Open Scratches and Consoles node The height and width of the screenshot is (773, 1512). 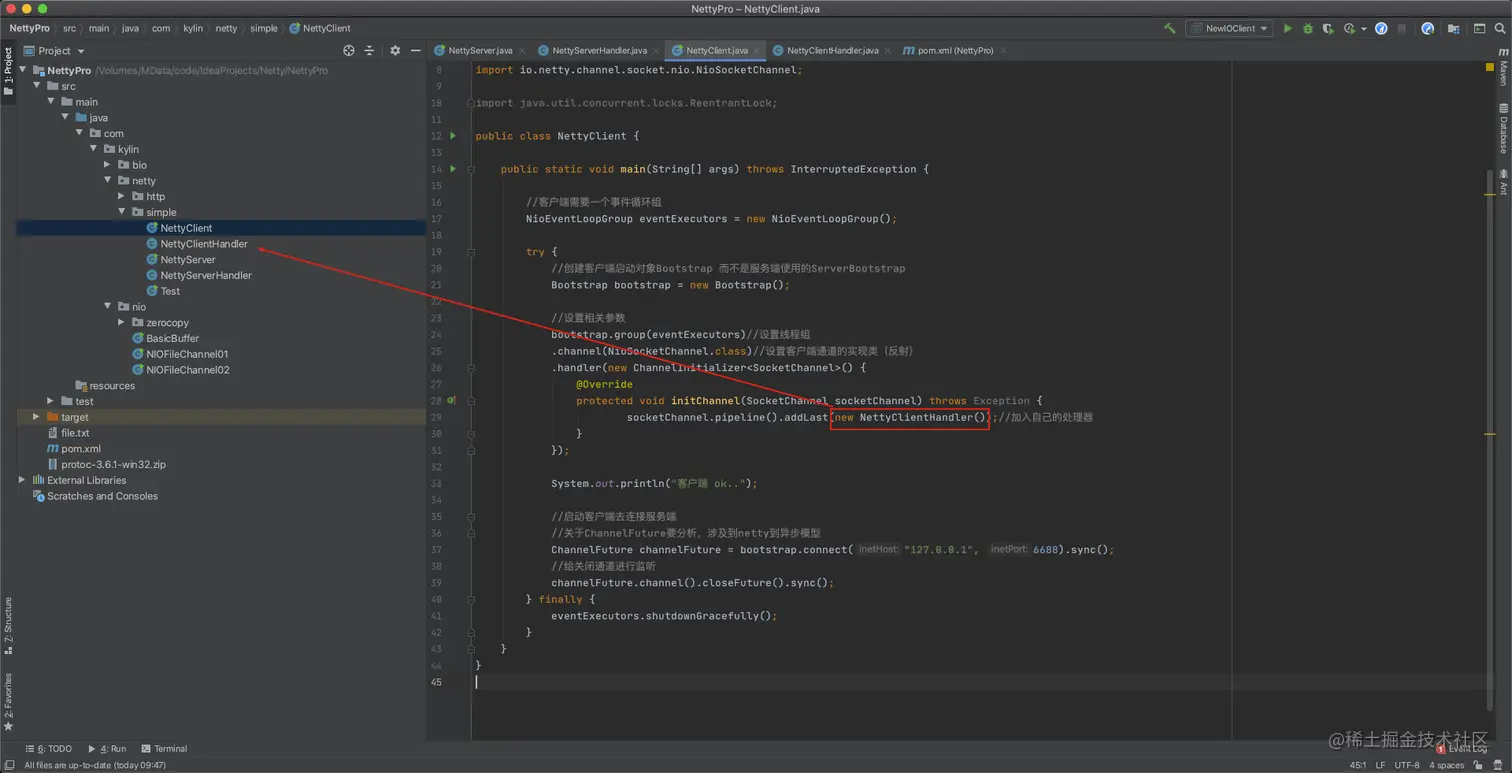[102, 496]
